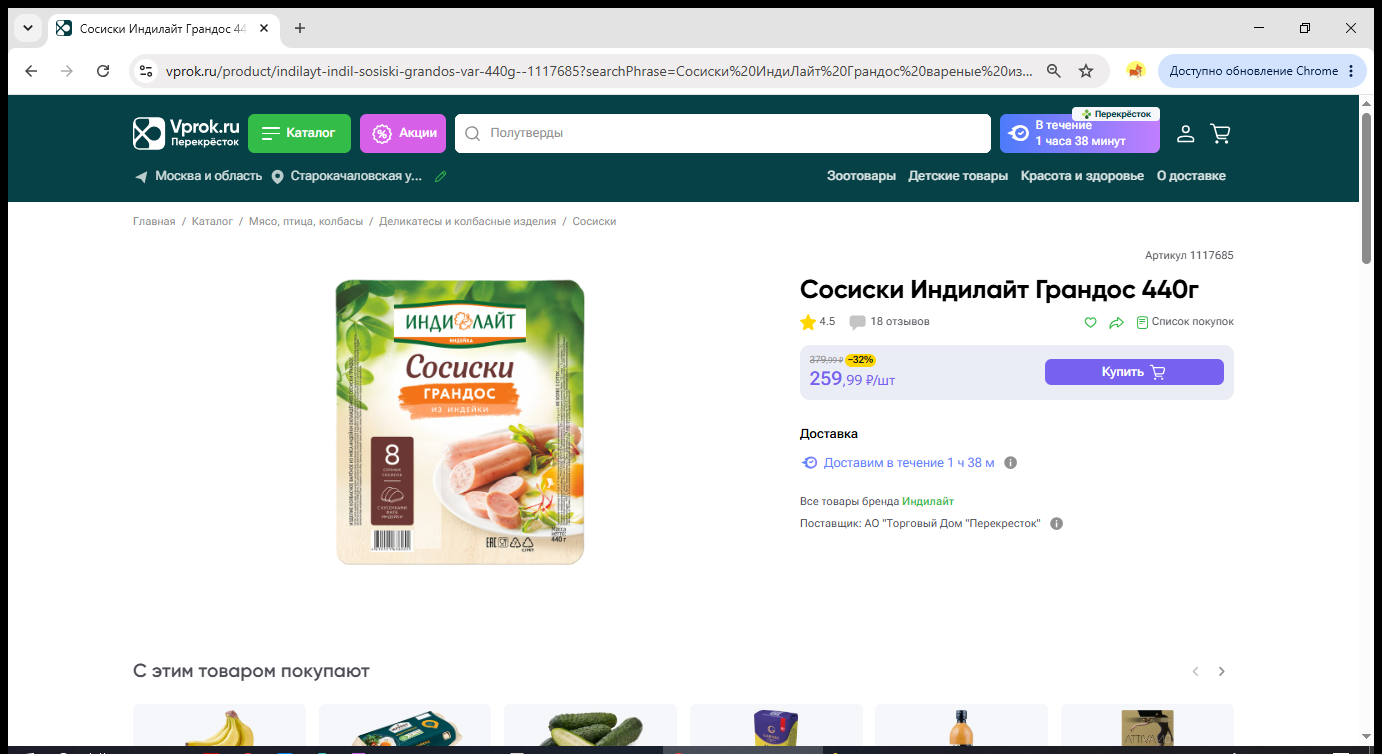Show previous items in the carousel
Image resolution: width=1382 pixels, height=754 pixels.
pyautogui.click(x=1195, y=671)
